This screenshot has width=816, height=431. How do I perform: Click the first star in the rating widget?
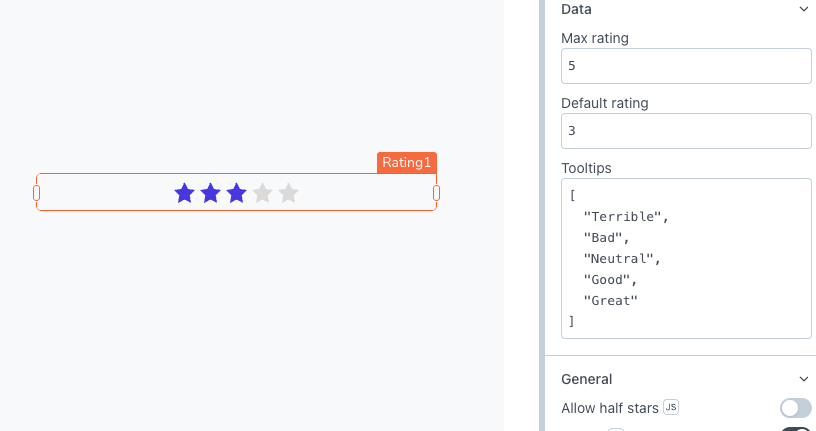[x=184, y=193]
